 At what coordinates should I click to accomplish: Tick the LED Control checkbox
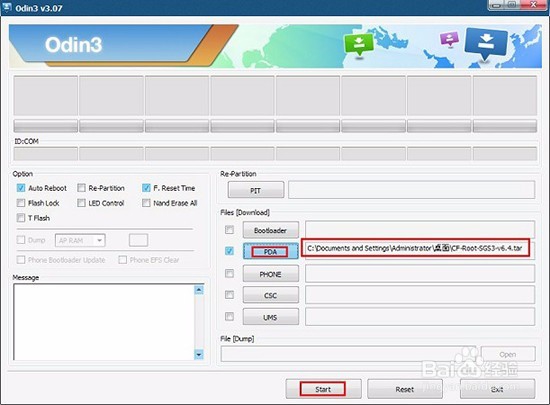coord(81,203)
